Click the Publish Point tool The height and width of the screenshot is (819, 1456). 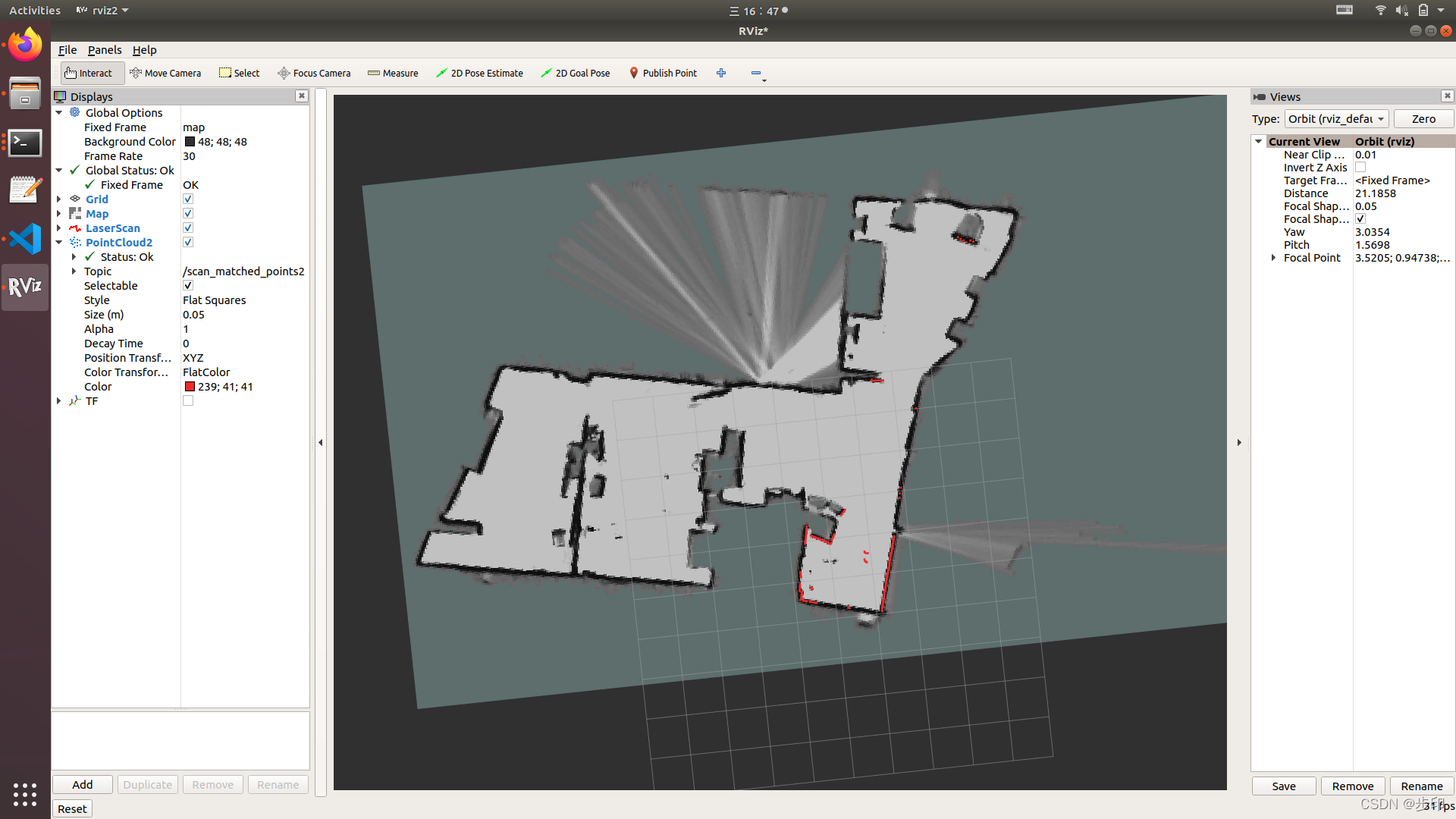(x=662, y=72)
